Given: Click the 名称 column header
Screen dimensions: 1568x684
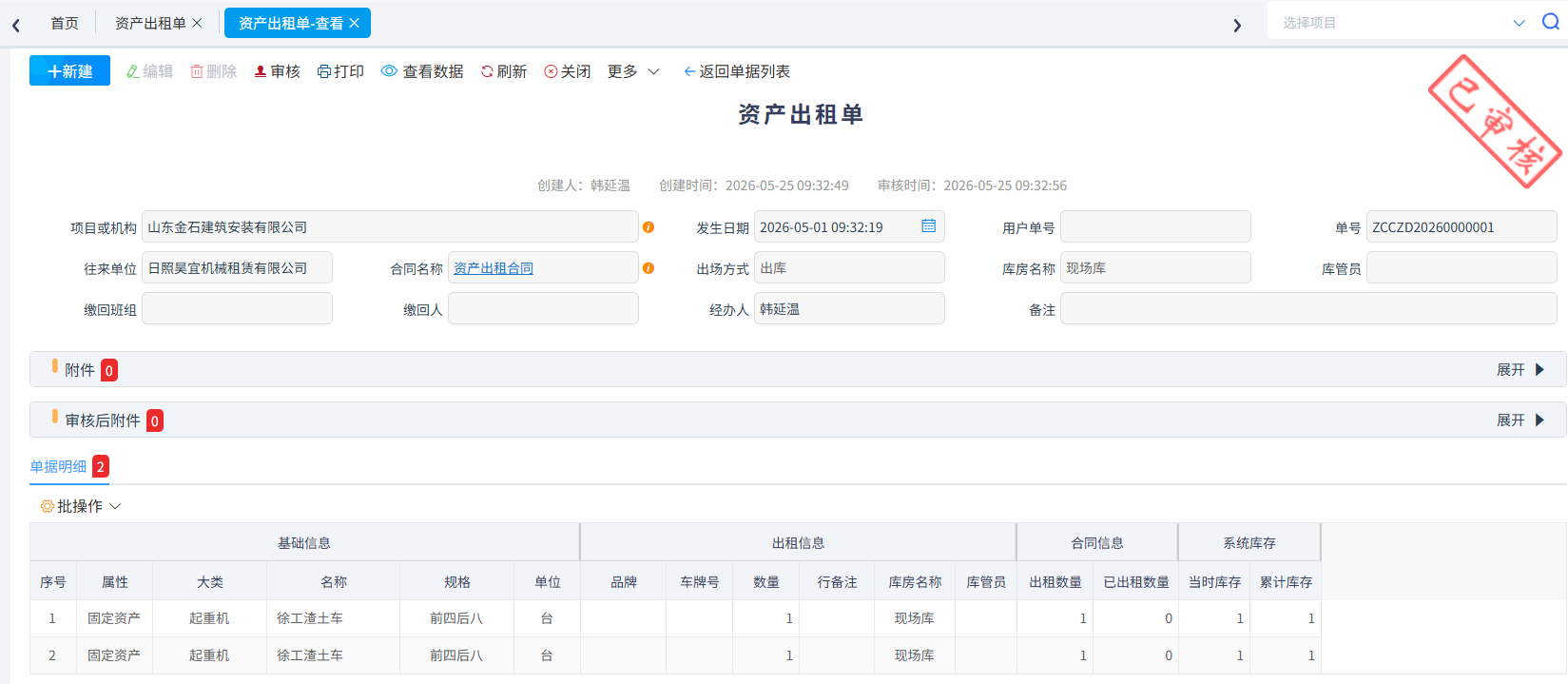Looking at the screenshot, I should point(334,581).
